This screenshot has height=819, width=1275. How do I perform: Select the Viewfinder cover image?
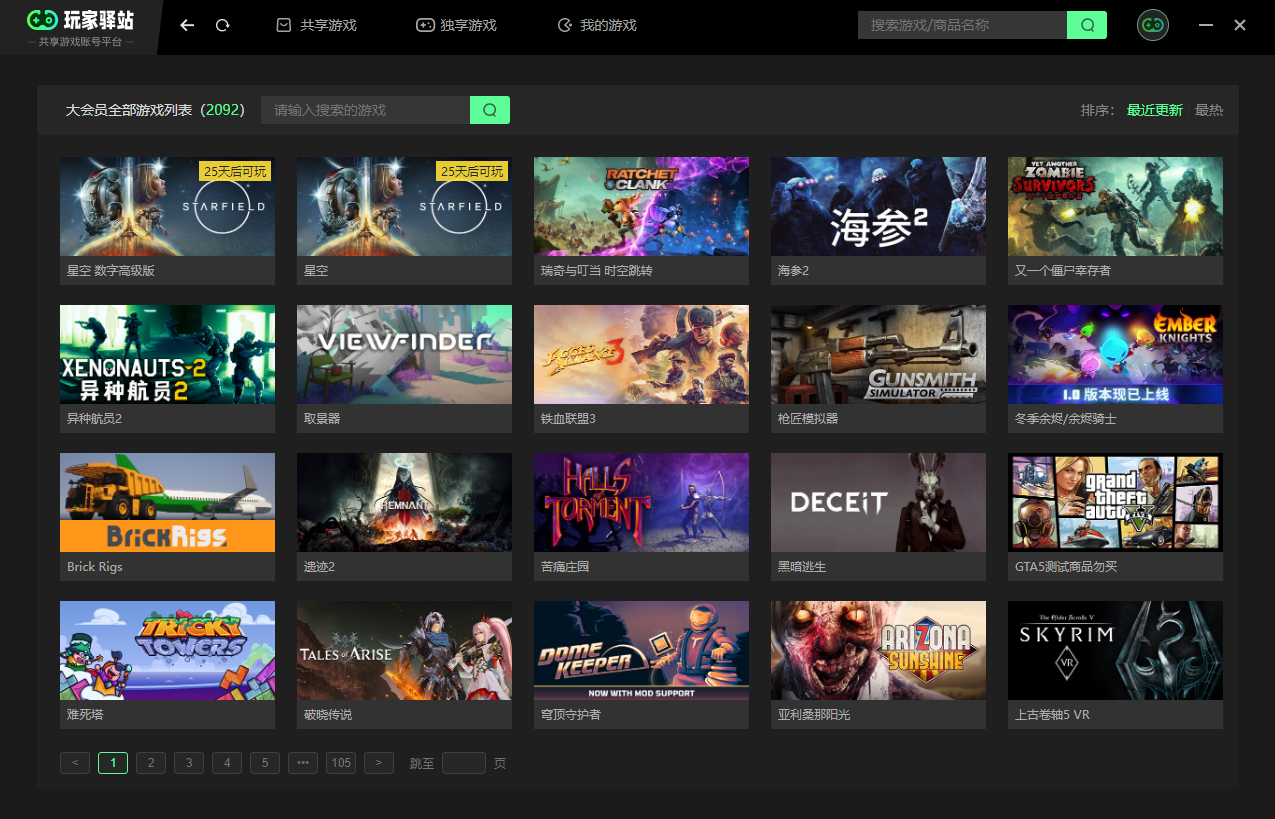404,354
